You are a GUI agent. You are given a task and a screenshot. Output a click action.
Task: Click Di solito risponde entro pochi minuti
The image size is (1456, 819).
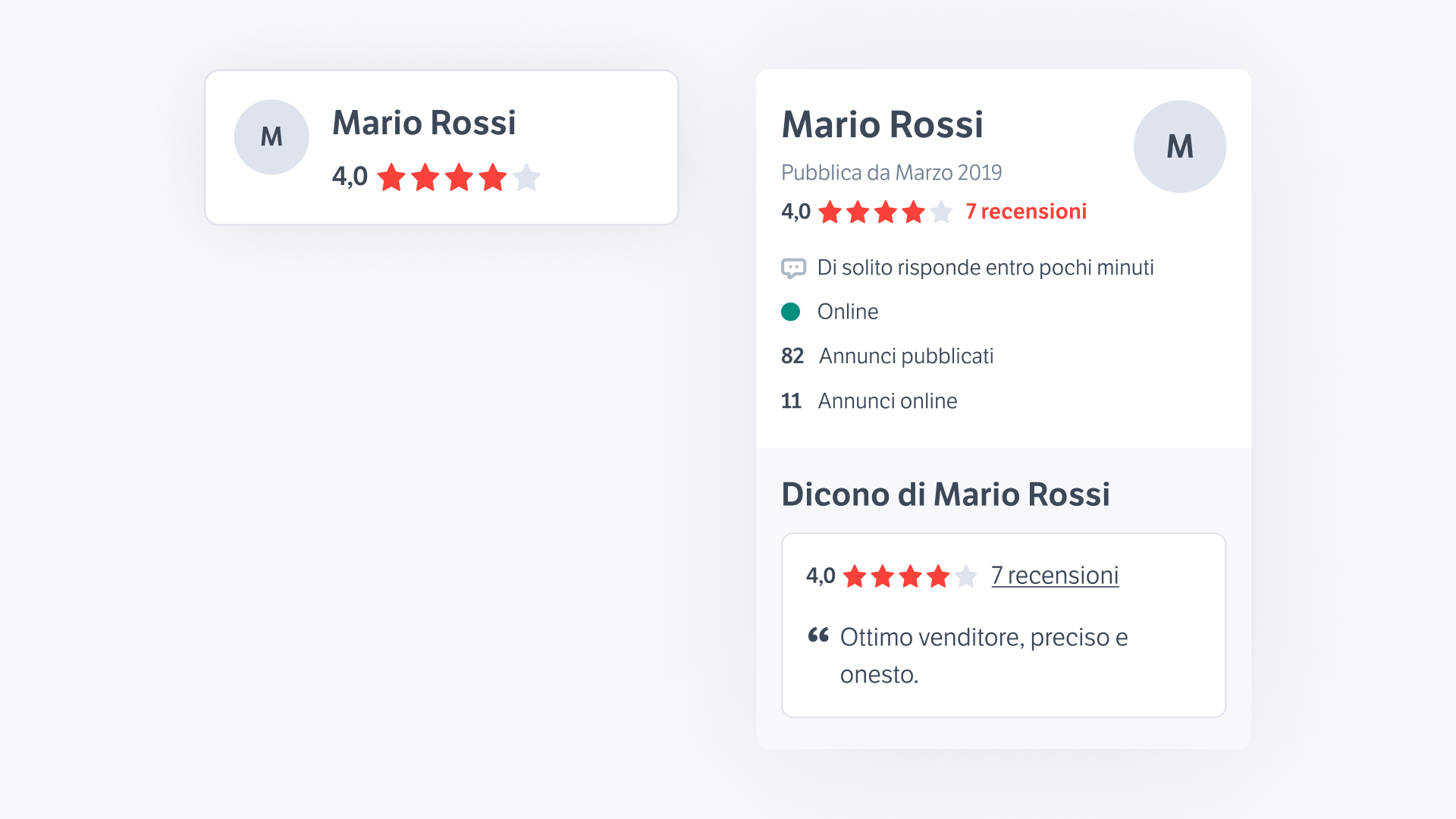[985, 268]
